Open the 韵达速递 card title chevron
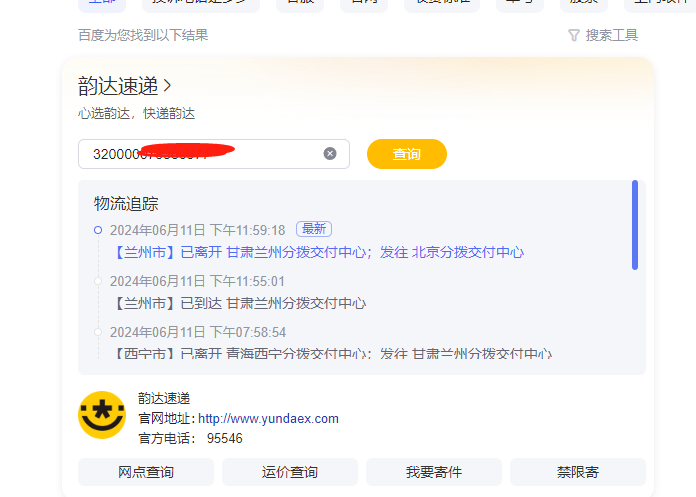Screen dimensions: 696x497 tap(167, 86)
